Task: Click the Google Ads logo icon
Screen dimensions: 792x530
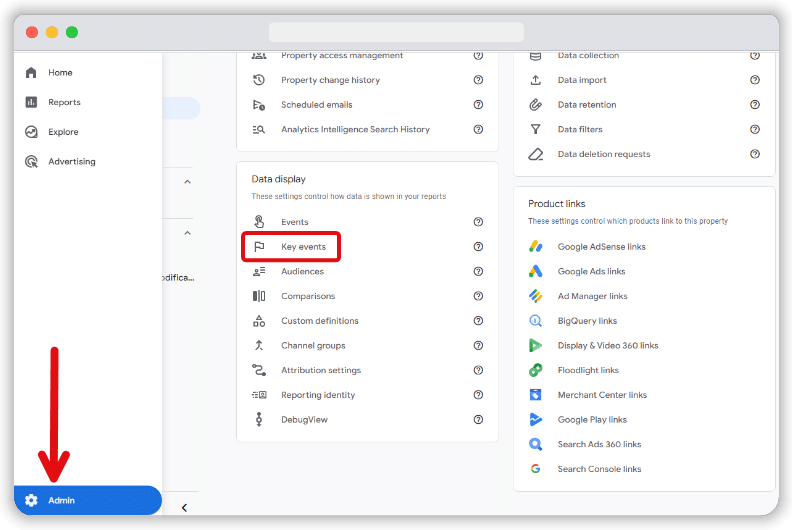Action: tap(535, 271)
